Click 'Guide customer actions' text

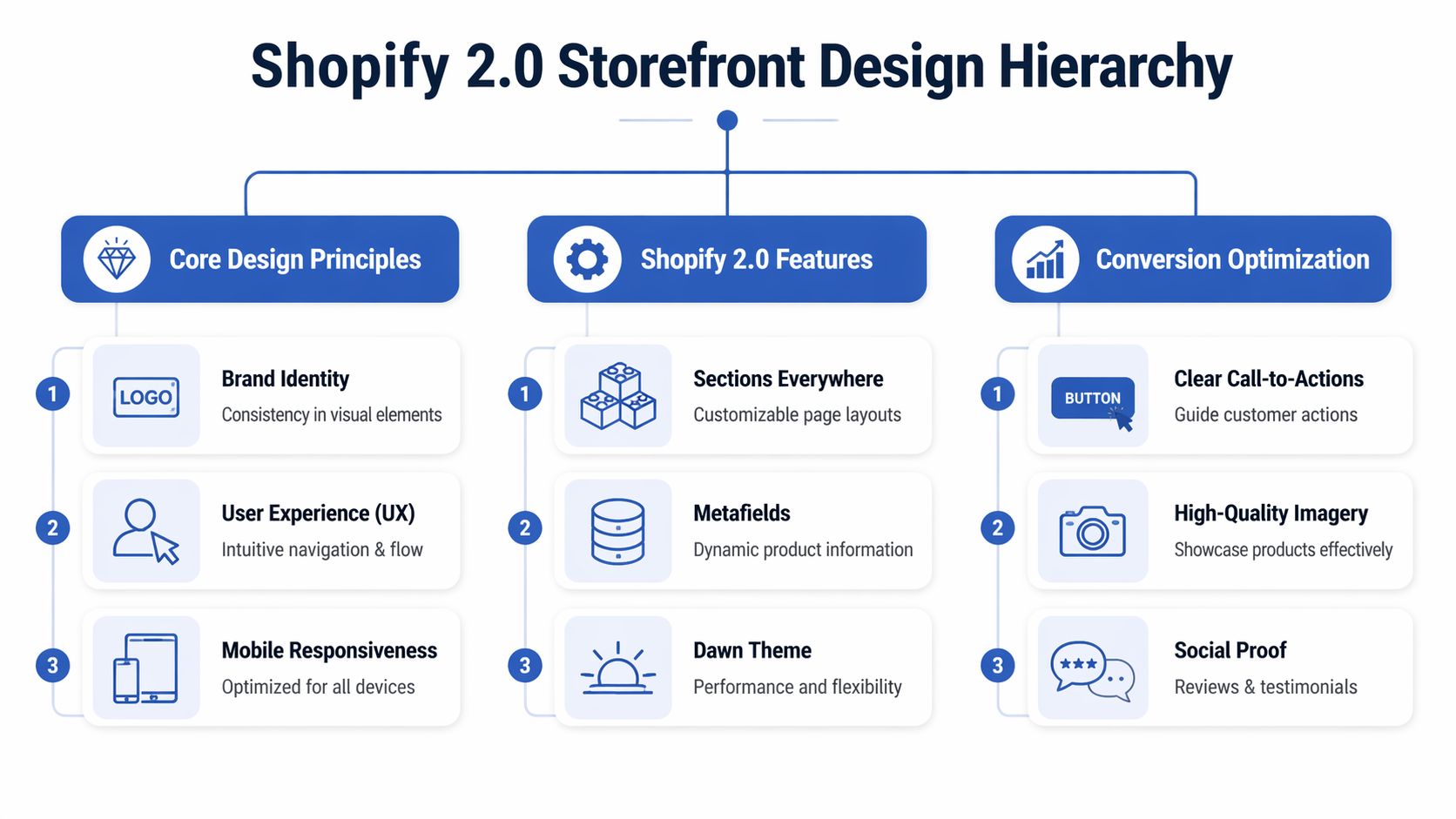[x=1265, y=415]
